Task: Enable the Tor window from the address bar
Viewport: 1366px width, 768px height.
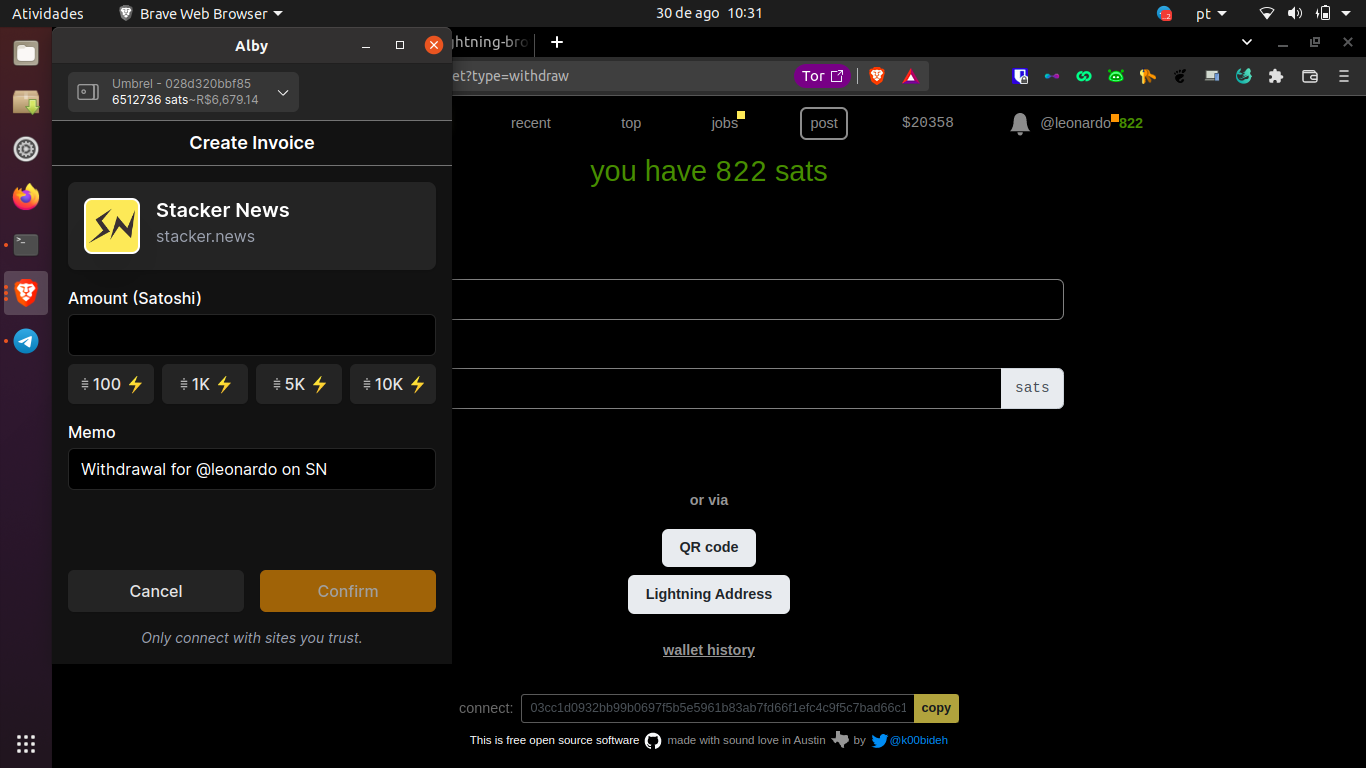Action: click(822, 75)
